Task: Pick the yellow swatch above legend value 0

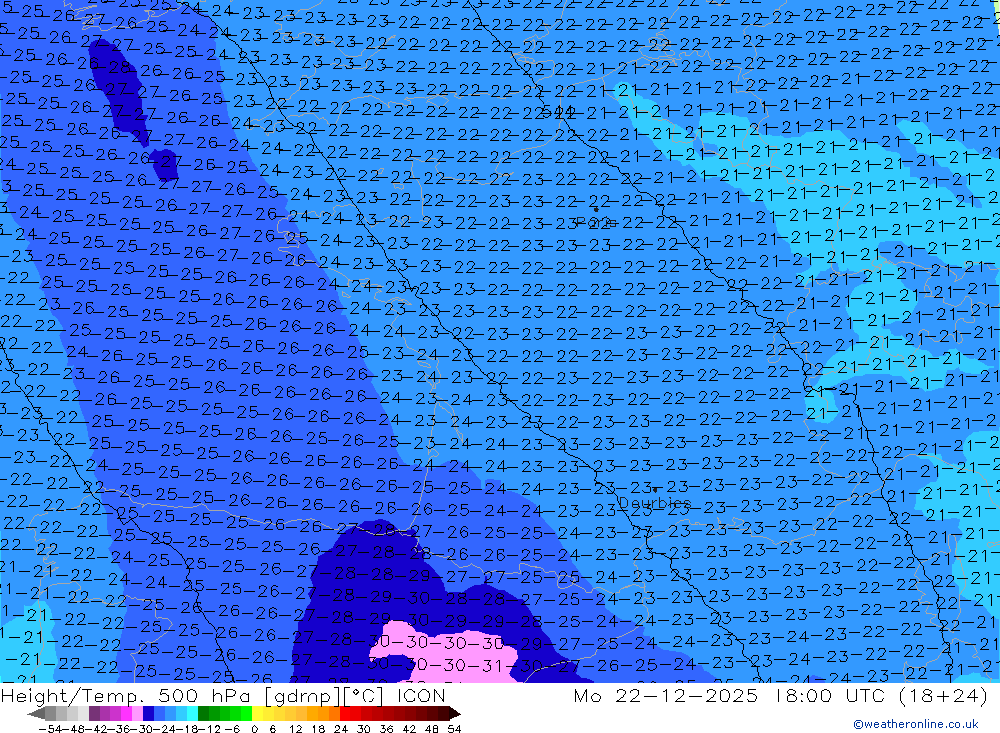Action: (x=257, y=714)
